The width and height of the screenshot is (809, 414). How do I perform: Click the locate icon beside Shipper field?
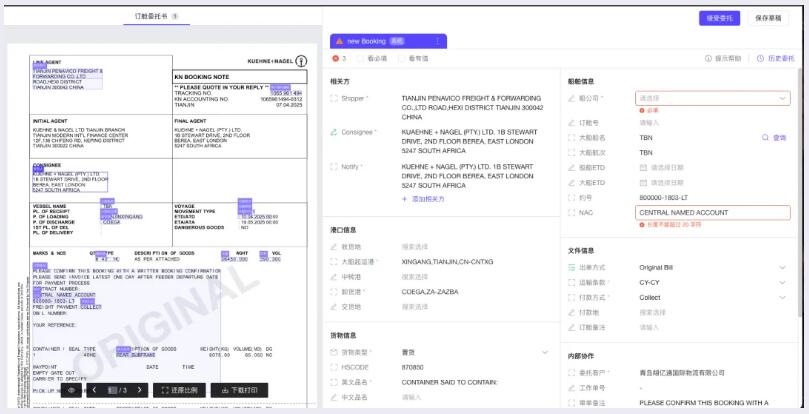334,99
